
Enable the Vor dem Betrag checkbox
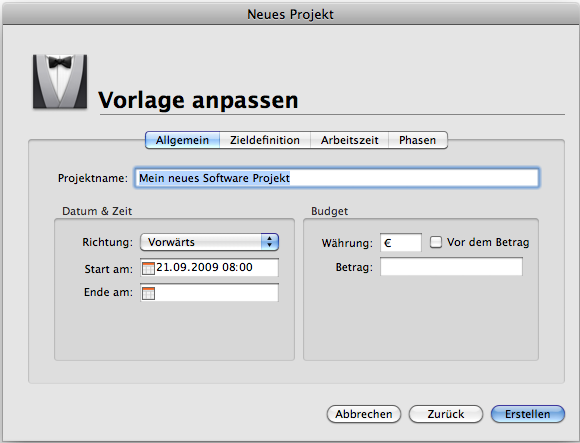coord(436,242)
